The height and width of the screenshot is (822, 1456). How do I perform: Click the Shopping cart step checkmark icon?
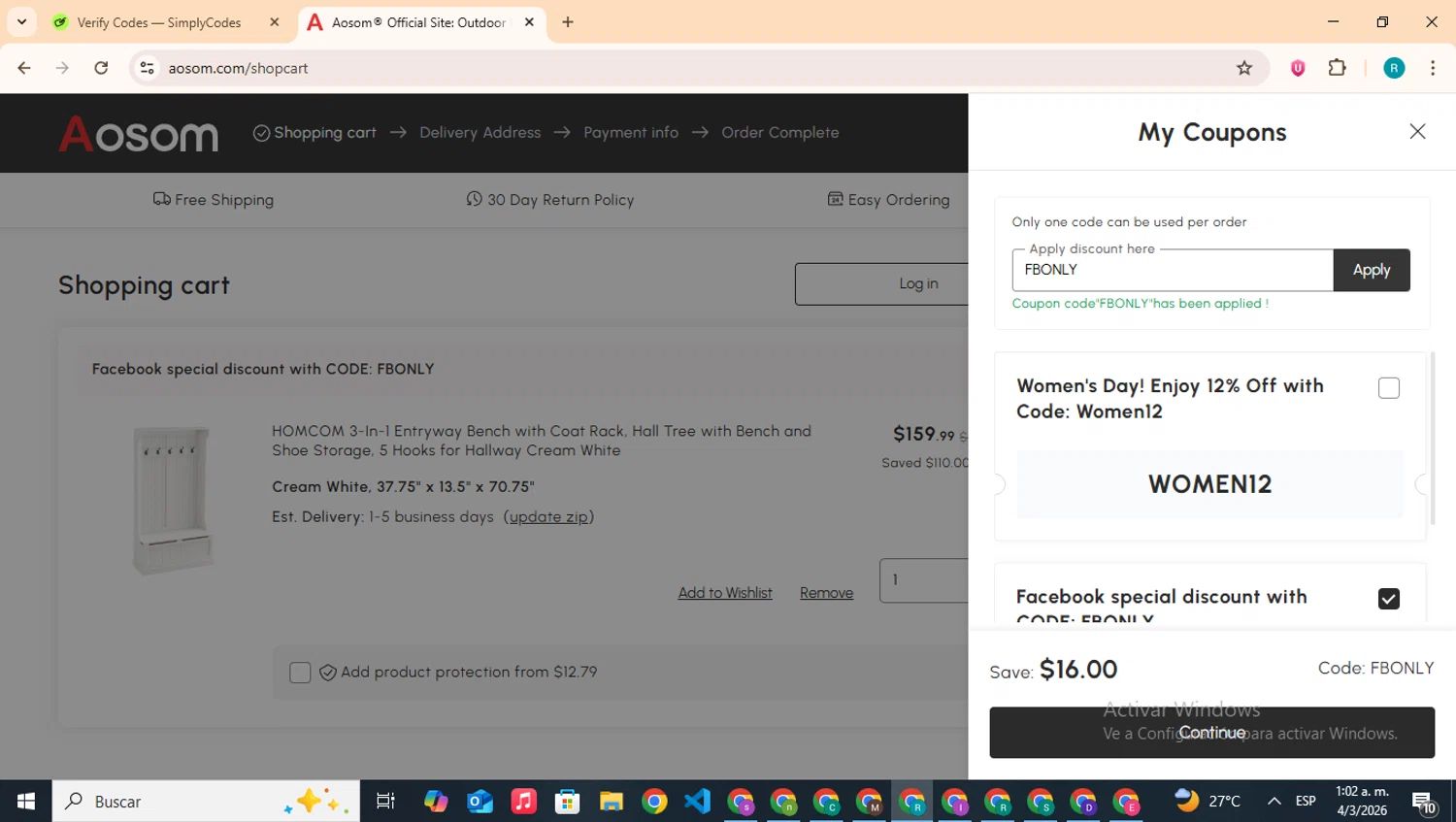point(261,133)
